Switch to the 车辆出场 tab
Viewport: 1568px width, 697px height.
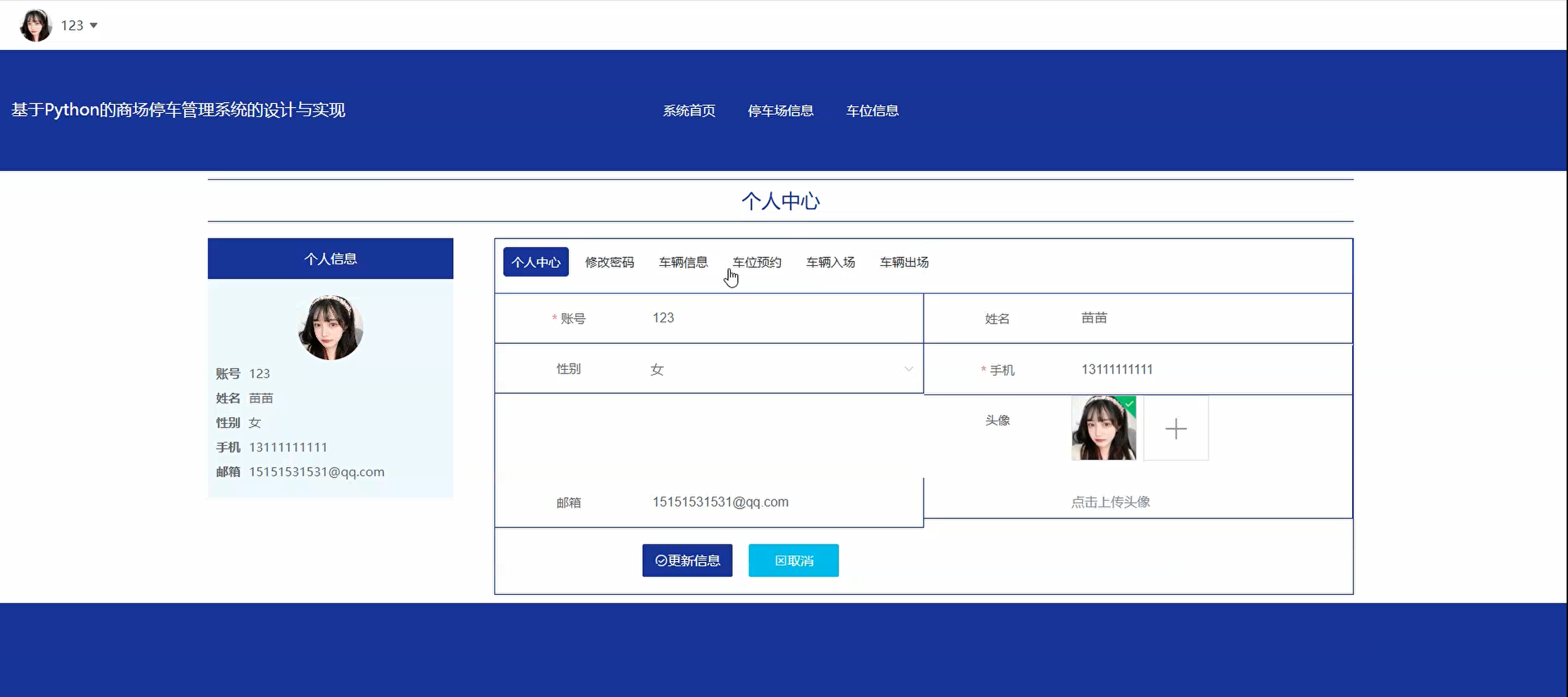(903, 262)
